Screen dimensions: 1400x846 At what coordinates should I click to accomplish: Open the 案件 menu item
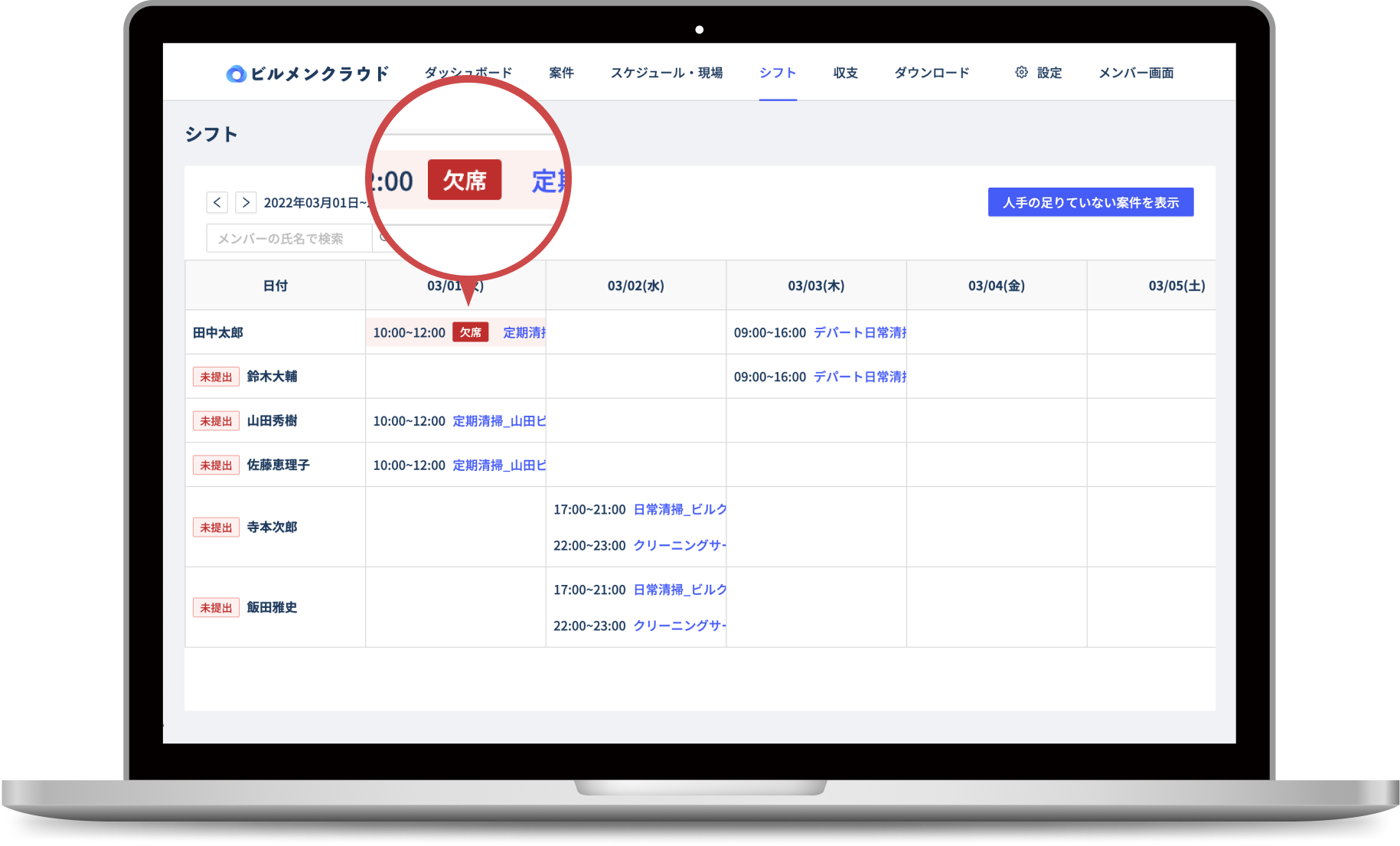tap(561, 73)
